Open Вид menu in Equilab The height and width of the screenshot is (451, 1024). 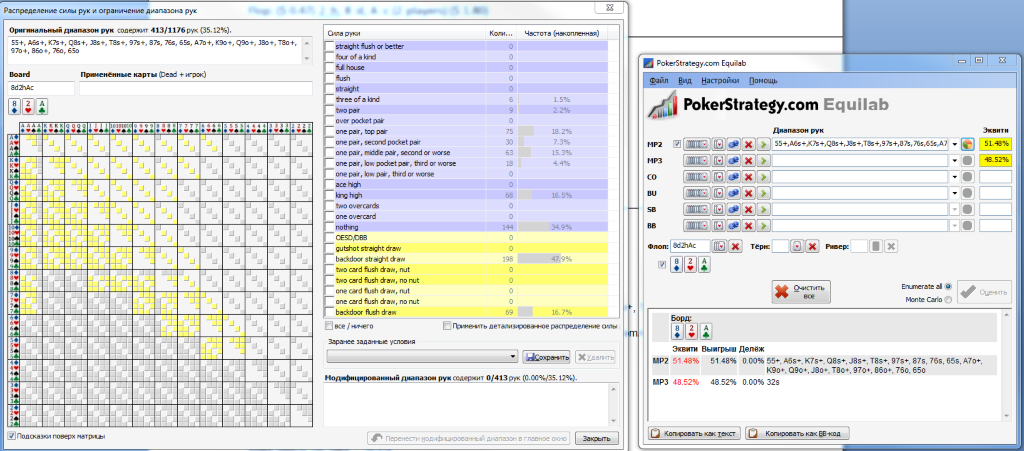[684, 81]
